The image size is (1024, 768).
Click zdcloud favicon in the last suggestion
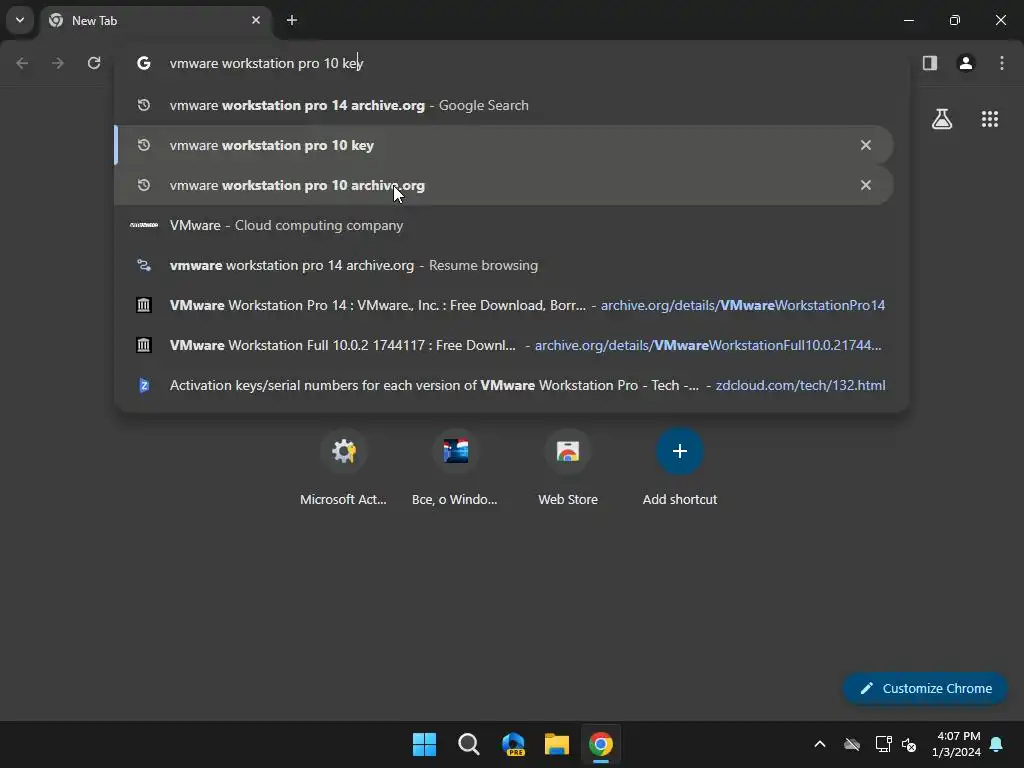pos(144,385)
